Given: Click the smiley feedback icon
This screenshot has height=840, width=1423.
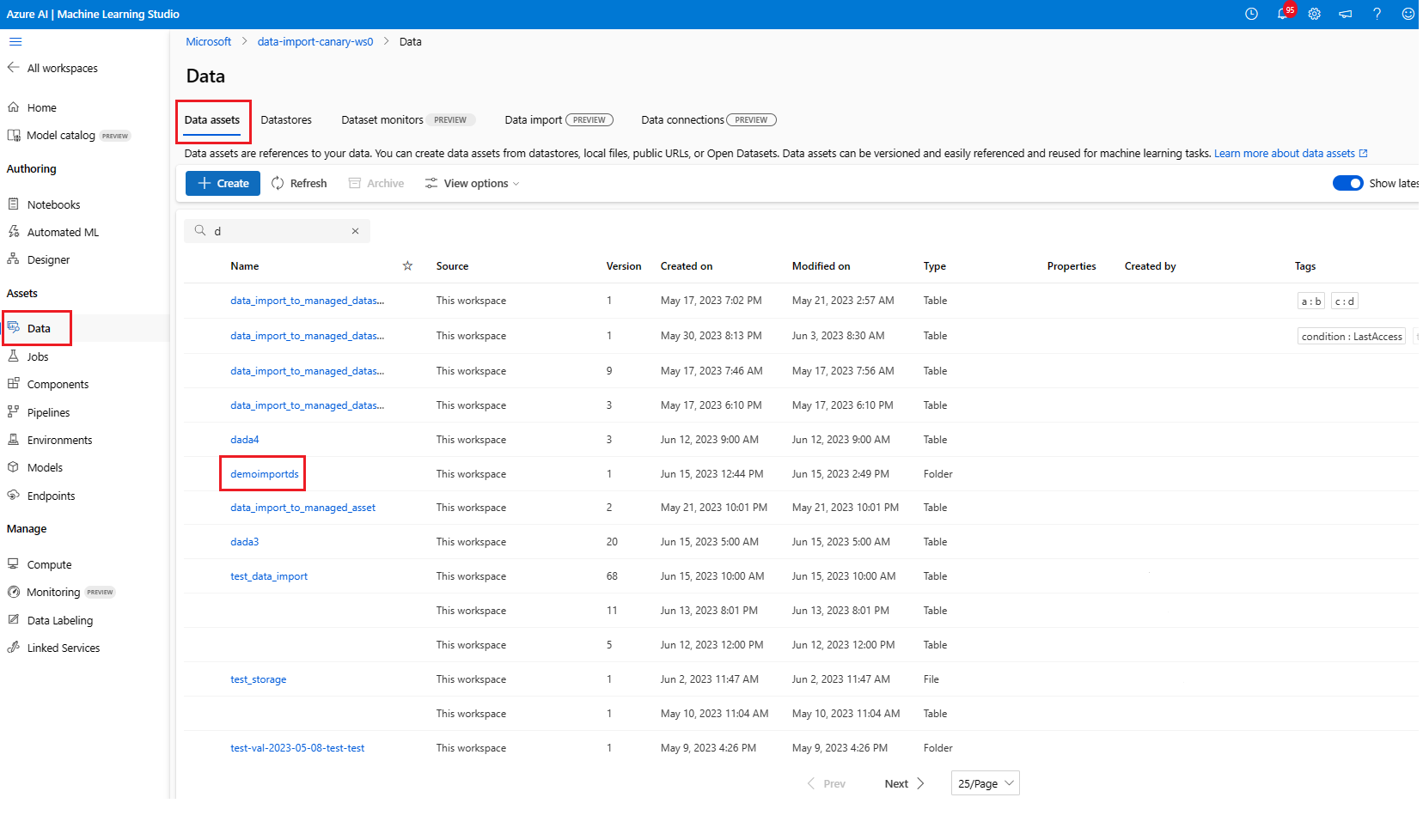Looking at the screenshot, I should [1408, 15].
